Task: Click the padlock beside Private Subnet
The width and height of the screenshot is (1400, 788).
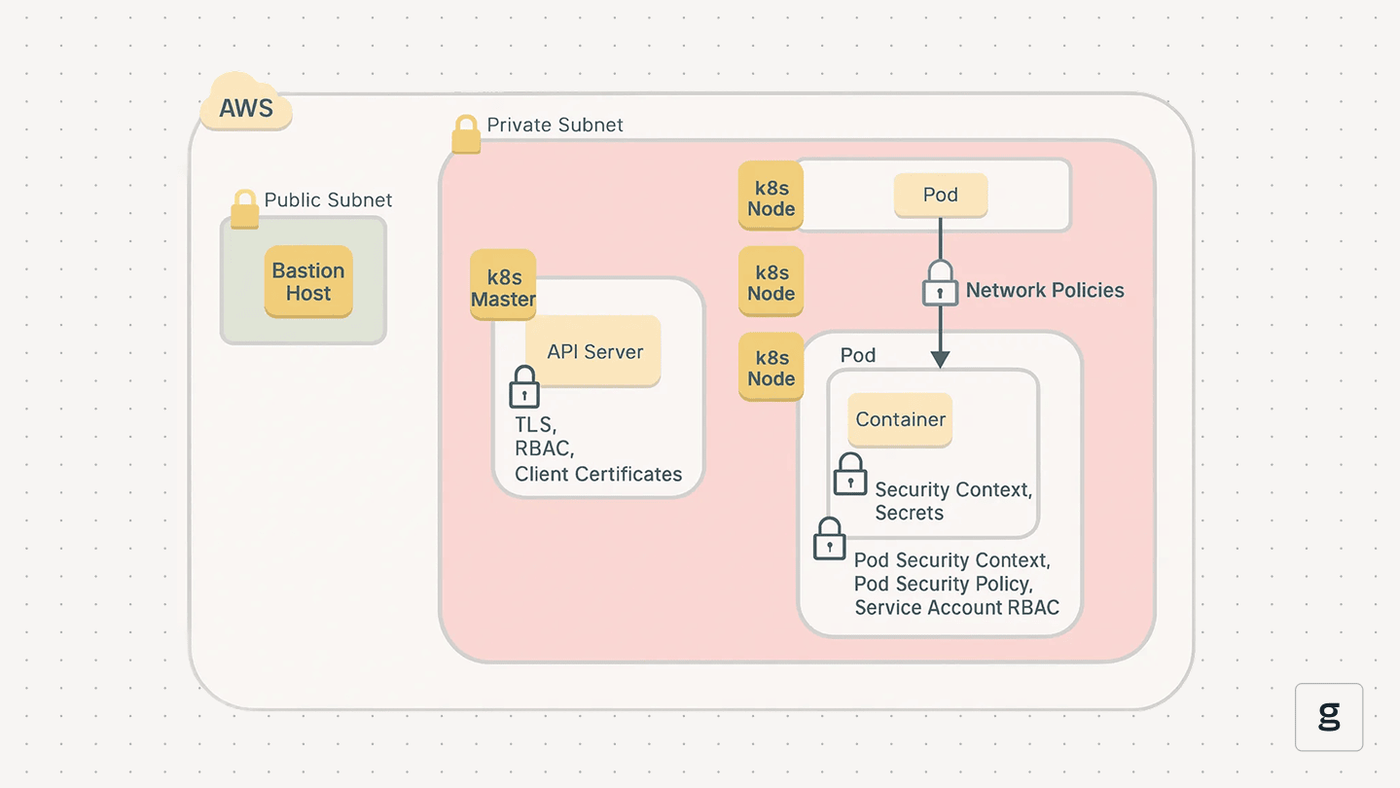Action: [x=465, y=134]
